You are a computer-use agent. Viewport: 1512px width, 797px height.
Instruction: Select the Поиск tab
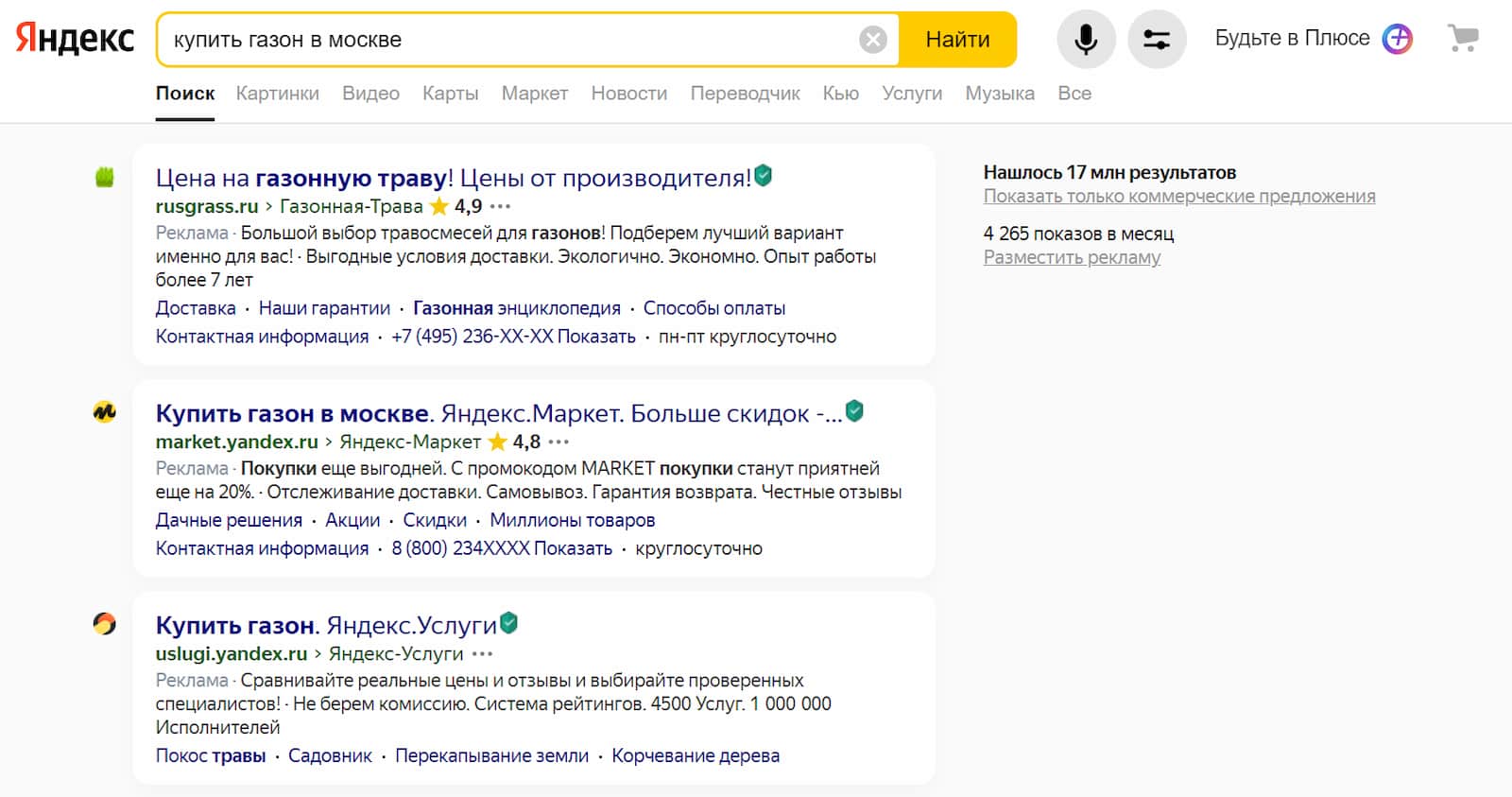[x=185, y=94]
